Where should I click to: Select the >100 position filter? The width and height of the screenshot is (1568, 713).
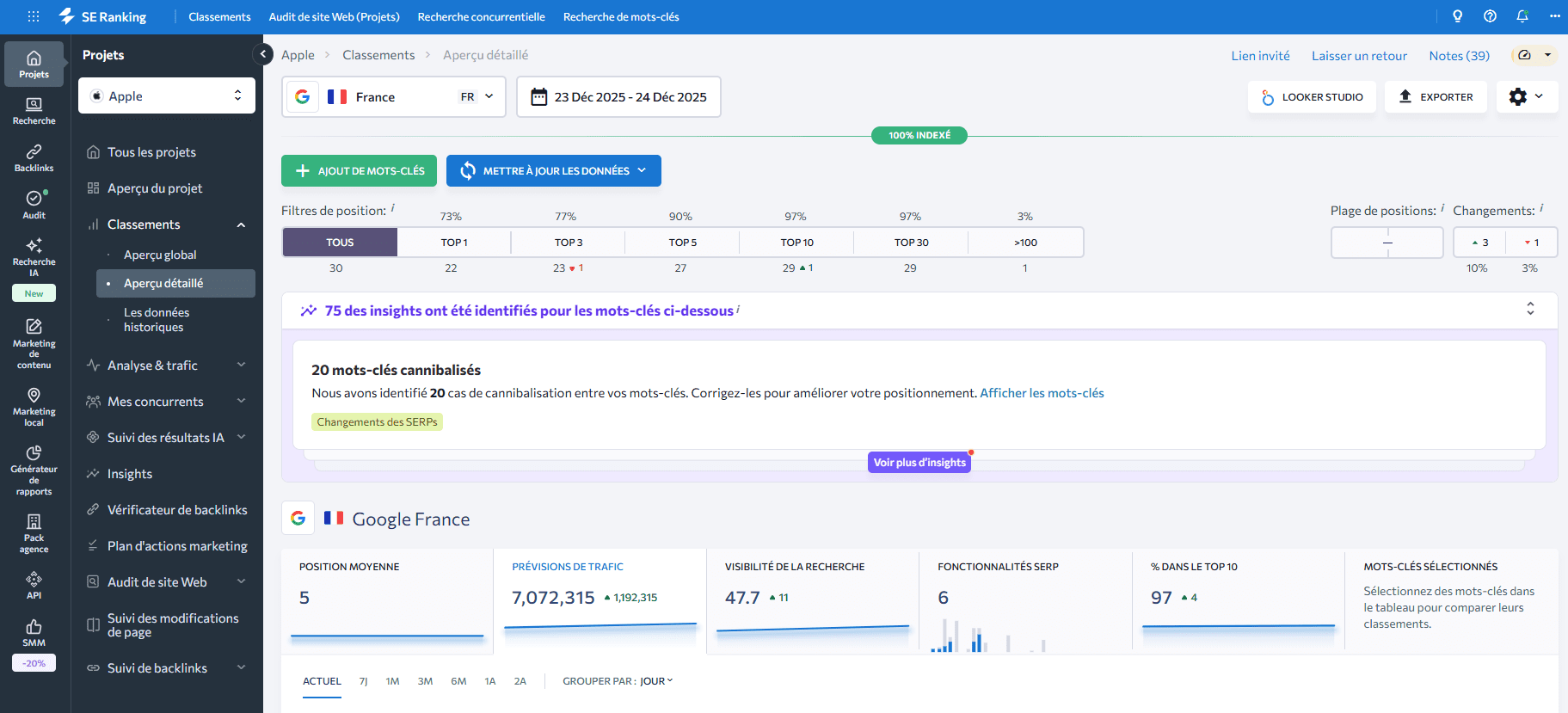[1026, 243]
